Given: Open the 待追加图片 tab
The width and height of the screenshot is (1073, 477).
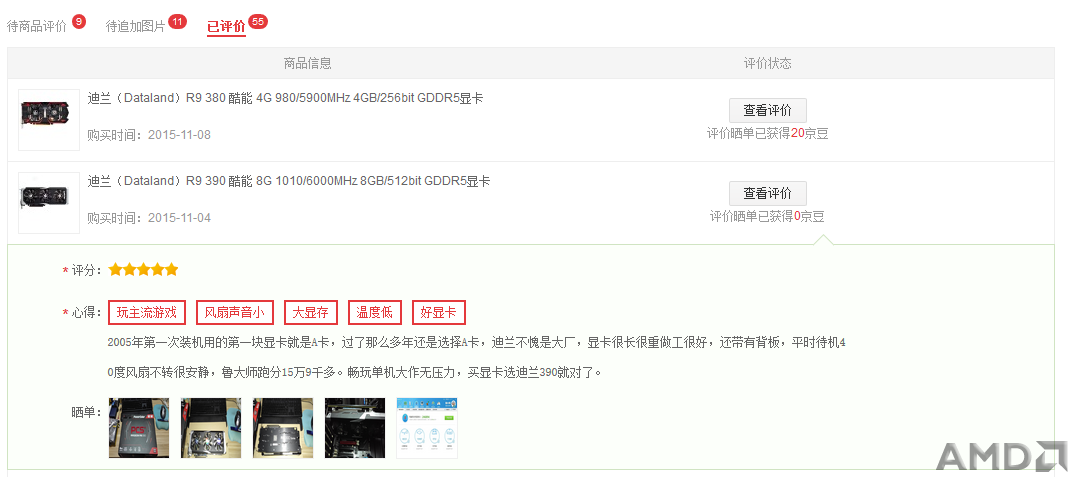Looking at the screenshot, I should (x=135, y=26).
